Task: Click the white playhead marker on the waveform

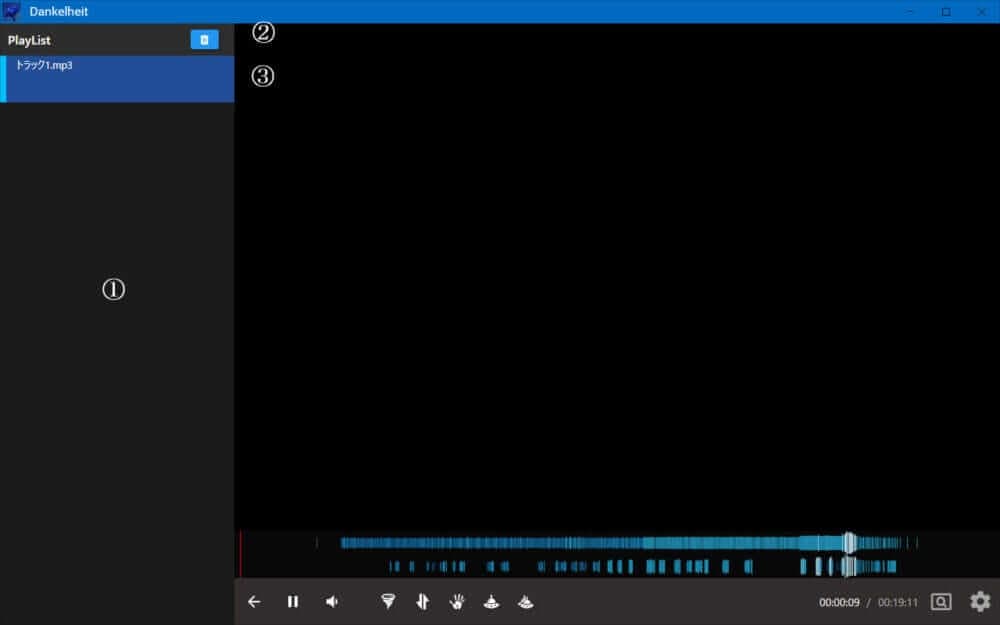Action: pos(849,543)
